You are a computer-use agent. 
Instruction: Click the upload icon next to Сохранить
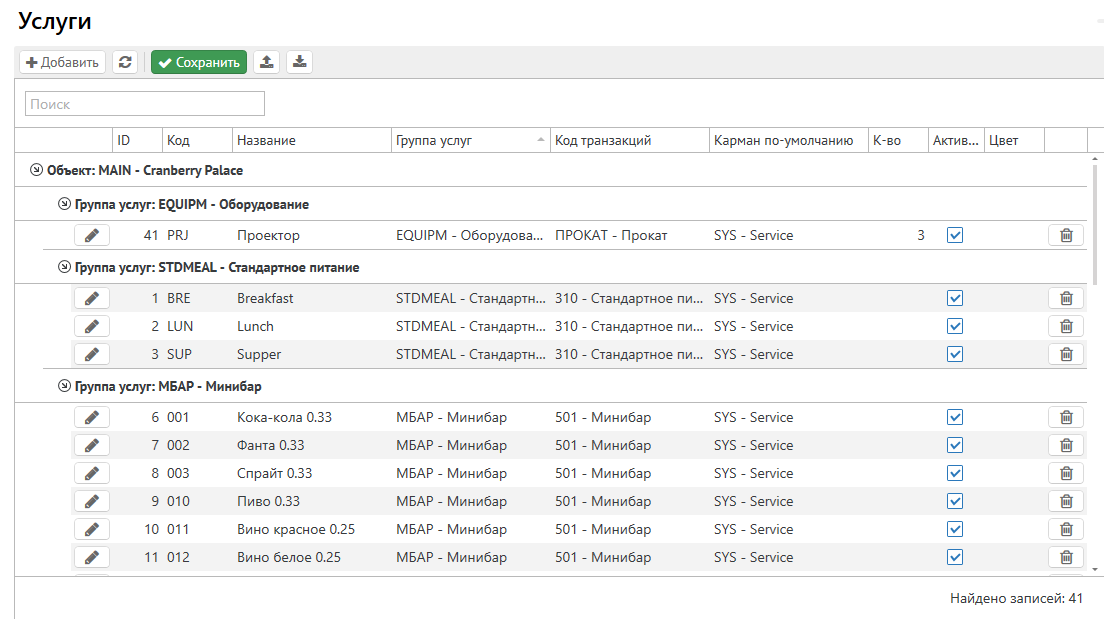(266, 62)
